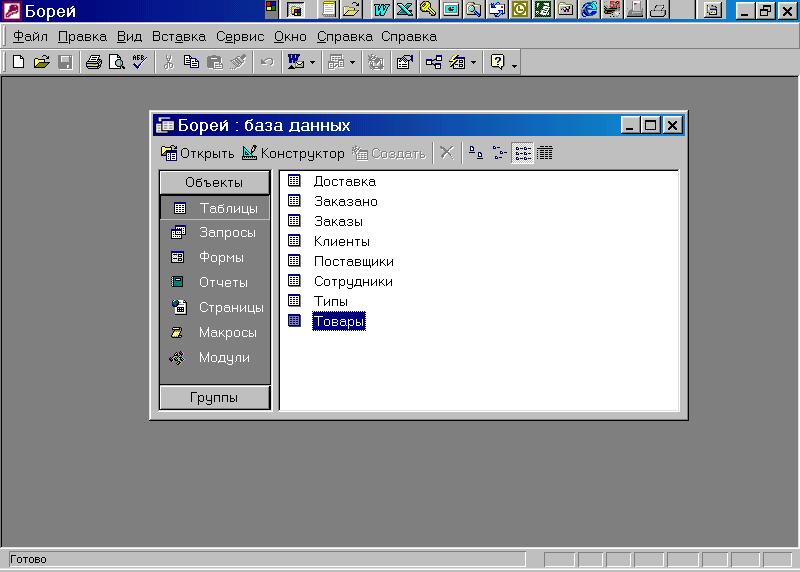The image size is (800, 572).
Task: Launch Internet Explorer from shortcut bar
Action: click(589, 9)
